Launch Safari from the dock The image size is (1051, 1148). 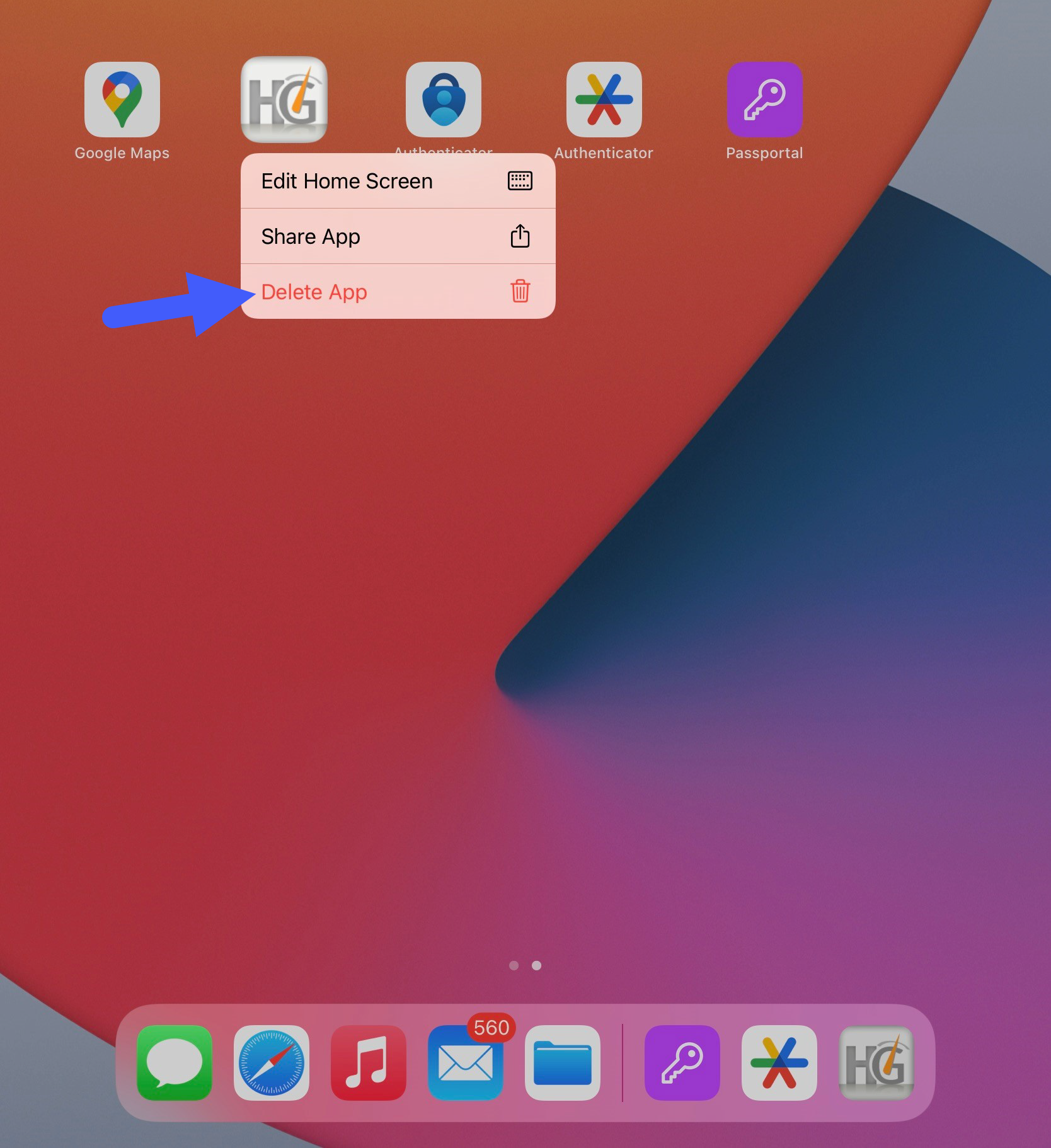tap(272, 1062)
